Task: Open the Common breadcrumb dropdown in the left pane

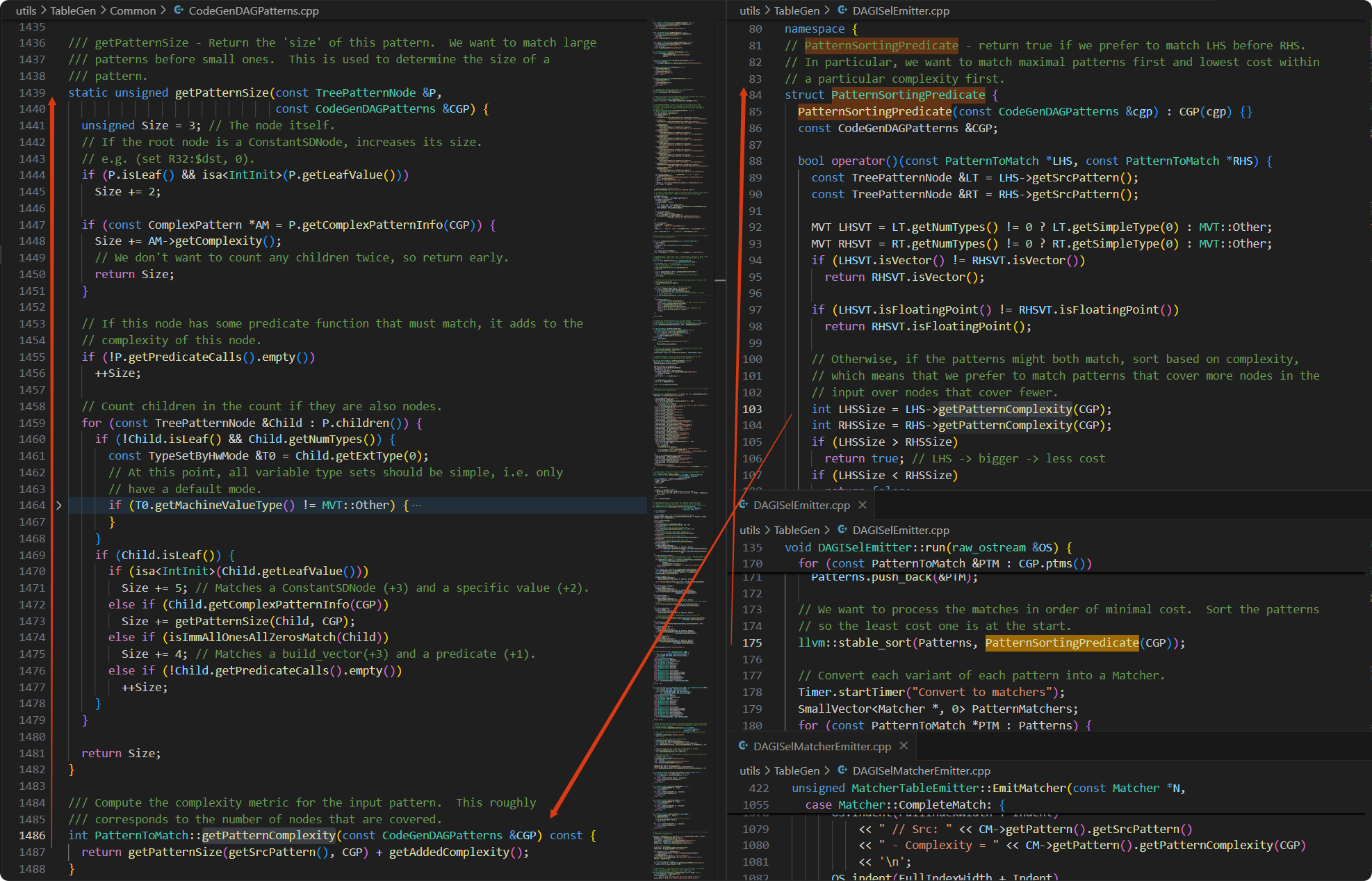Action: pyautogui.click(x=133, y=10)
